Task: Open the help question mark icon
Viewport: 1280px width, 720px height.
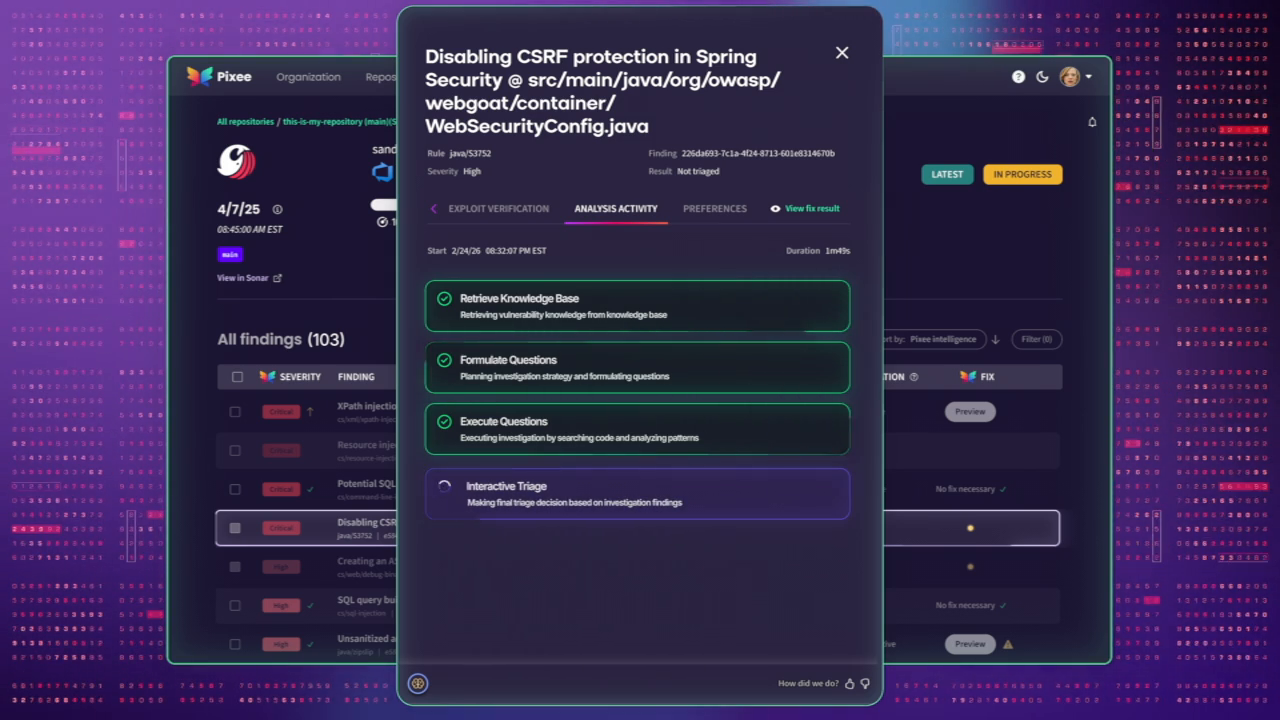Action: pyautogui.click(x=1018, y=77)
